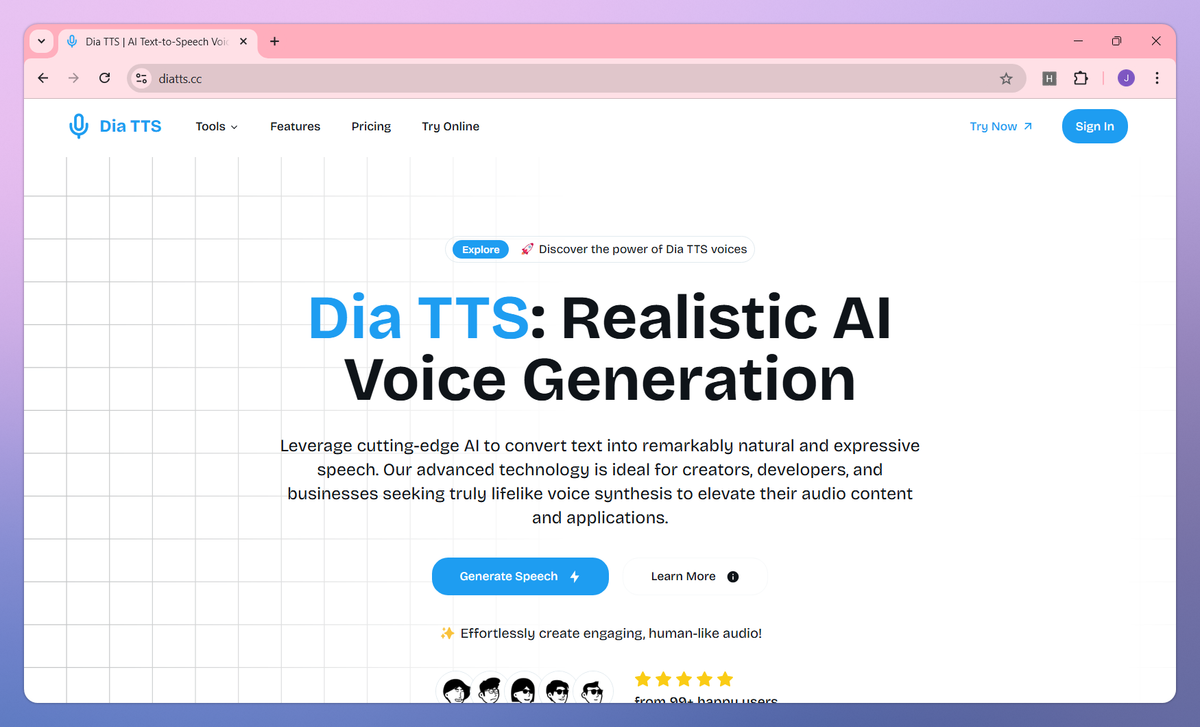Click the Learn More button
Image resolution: width=1200 pixels, height=727 pixels.
[695, 576]
